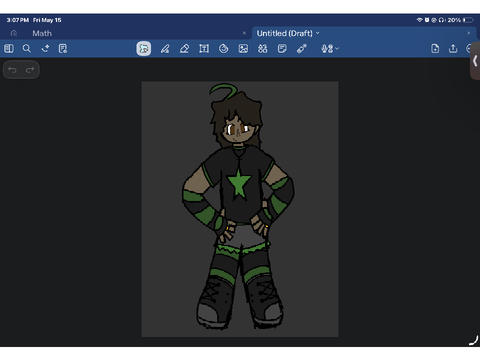This screenshot has width=480, height=360.
Task: Open the home screen icon
Action: pos(14,33)
